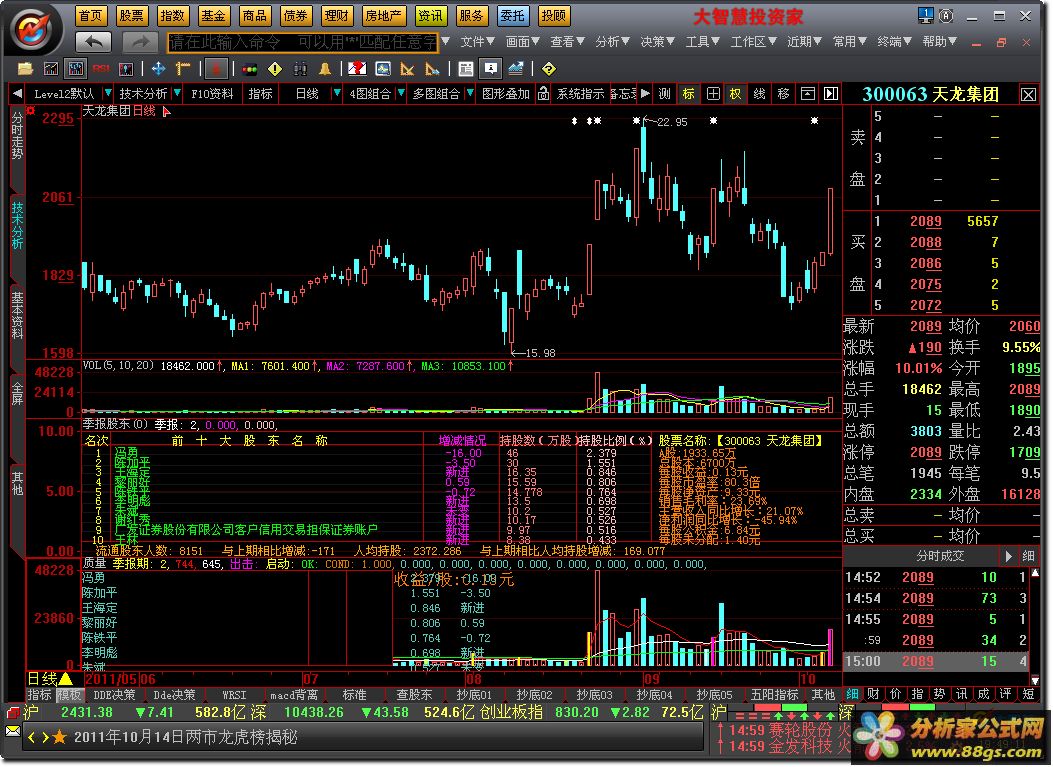Click the first yellow drawing triangle icon
The height and width of the screenshot is (767, 1053).
pos(407,69)
